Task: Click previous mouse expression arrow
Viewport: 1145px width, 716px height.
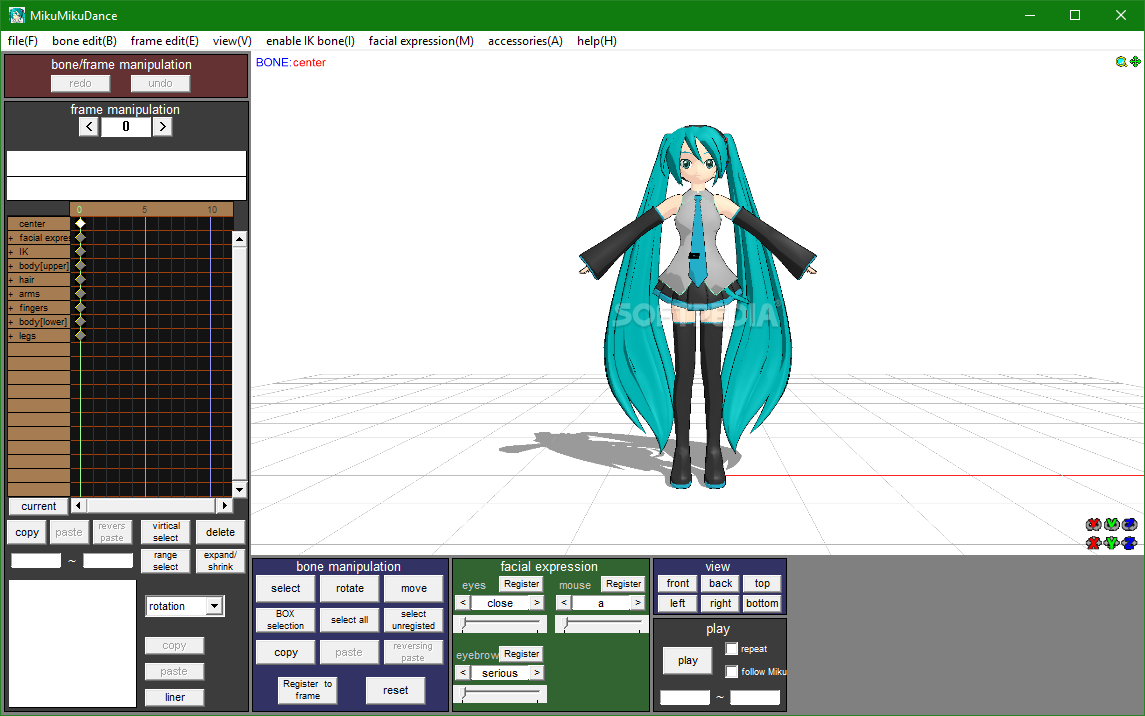Action: coord(564,603)
